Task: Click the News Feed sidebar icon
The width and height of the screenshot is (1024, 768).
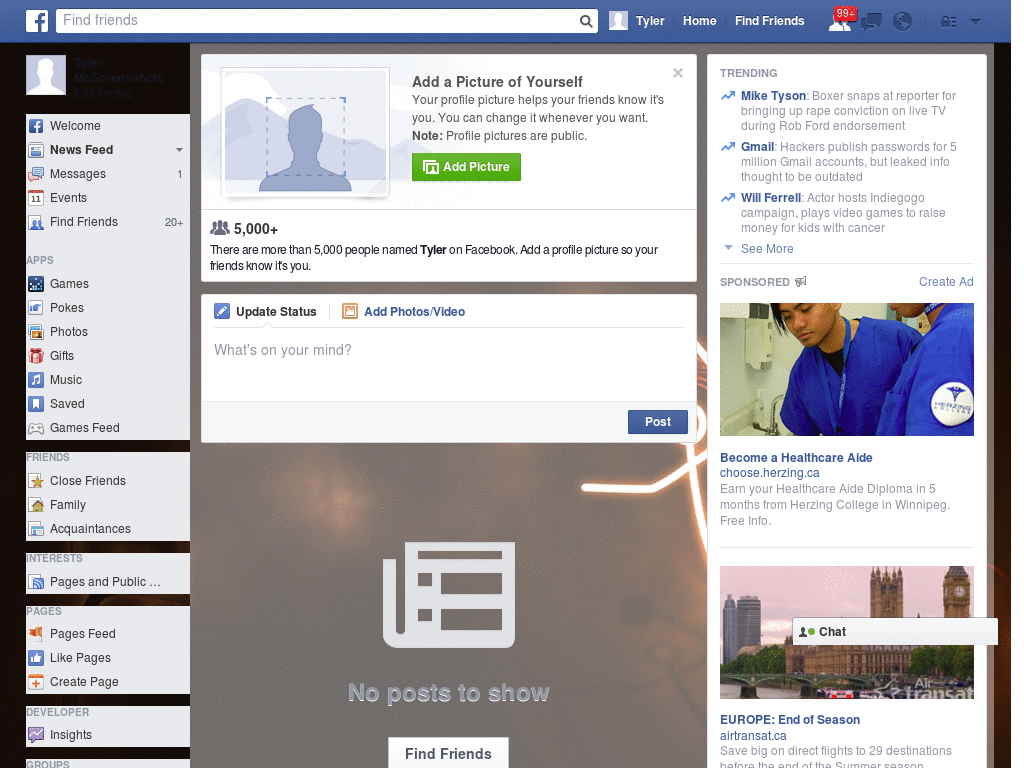Action: click(36, 150)
